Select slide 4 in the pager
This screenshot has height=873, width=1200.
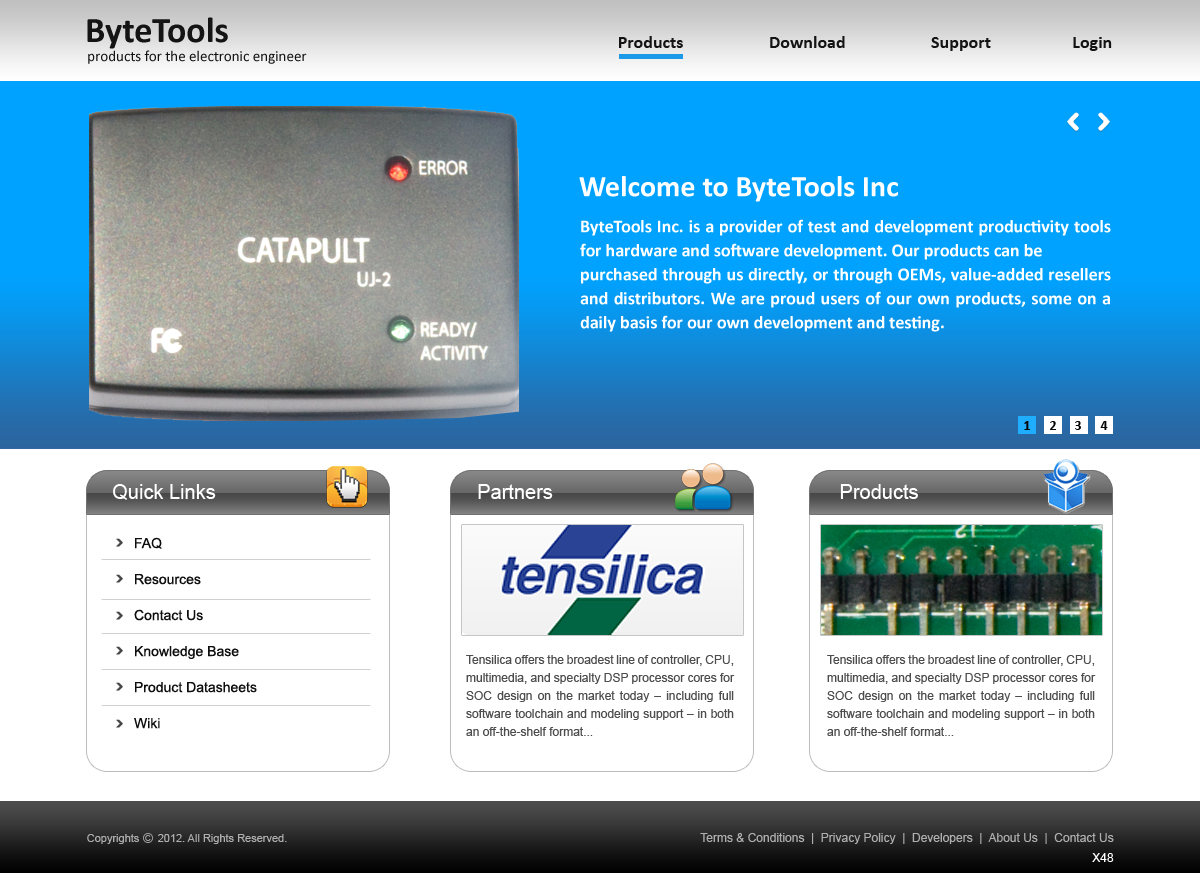tap(1104, 425)
